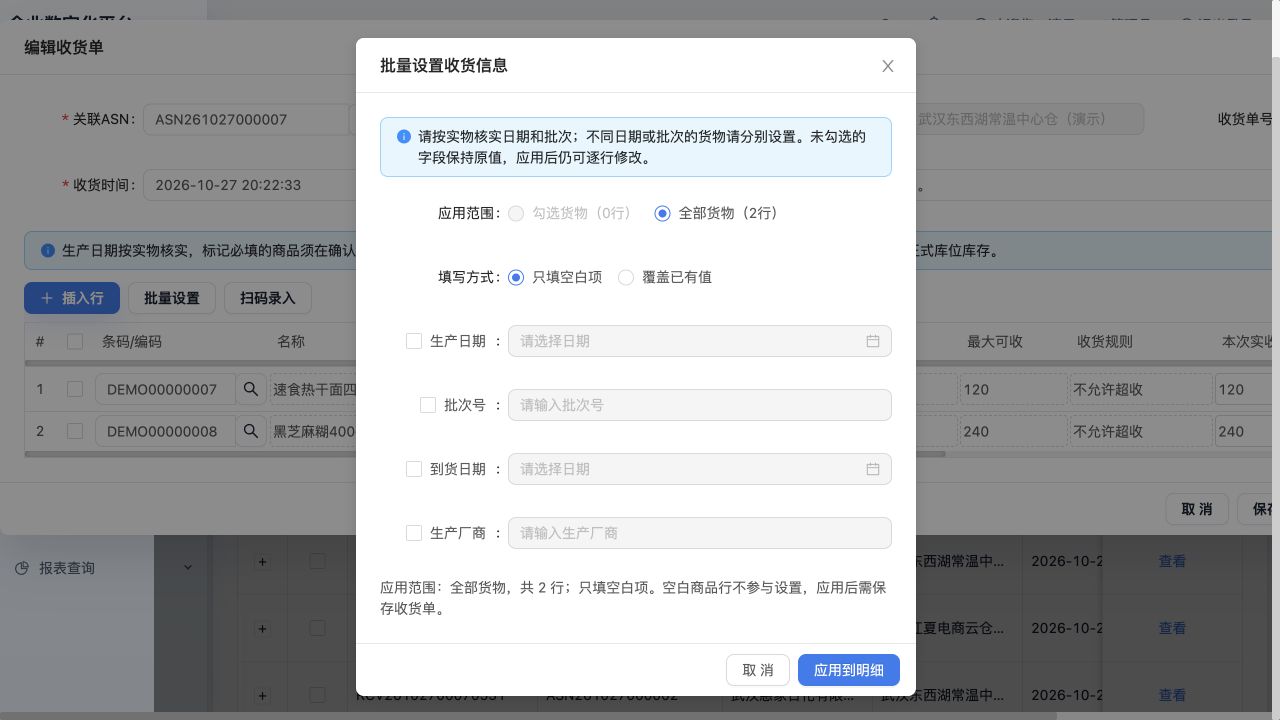This screenshot has width=1280, height=720.
Task: Click the 扫码录入 button
Action: pos(268,298)
